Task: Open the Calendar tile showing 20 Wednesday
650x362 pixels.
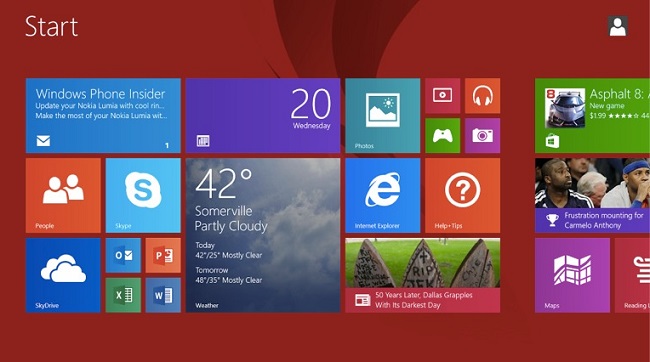Action: [263, 116]
